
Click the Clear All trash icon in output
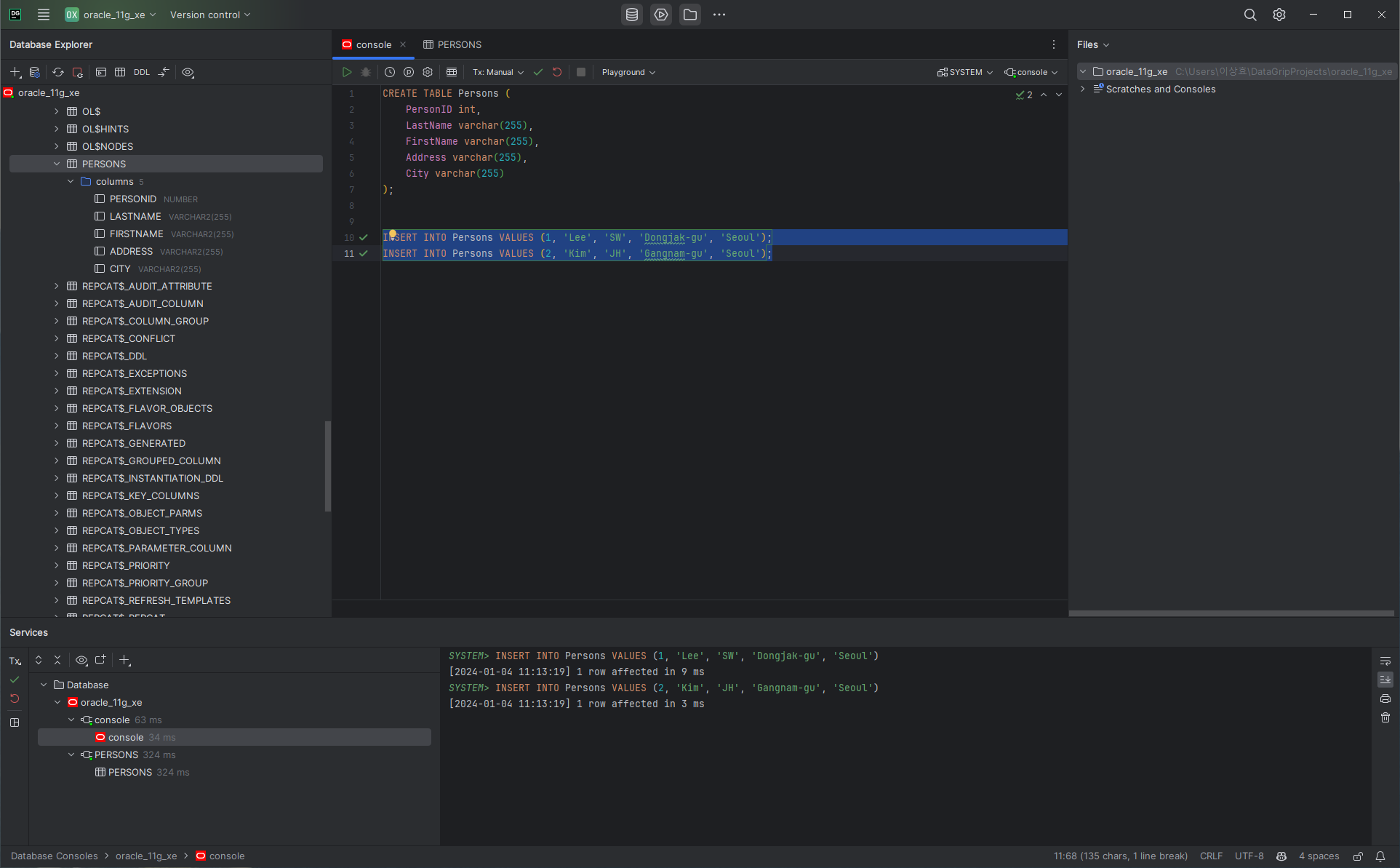coord(1385,718)
